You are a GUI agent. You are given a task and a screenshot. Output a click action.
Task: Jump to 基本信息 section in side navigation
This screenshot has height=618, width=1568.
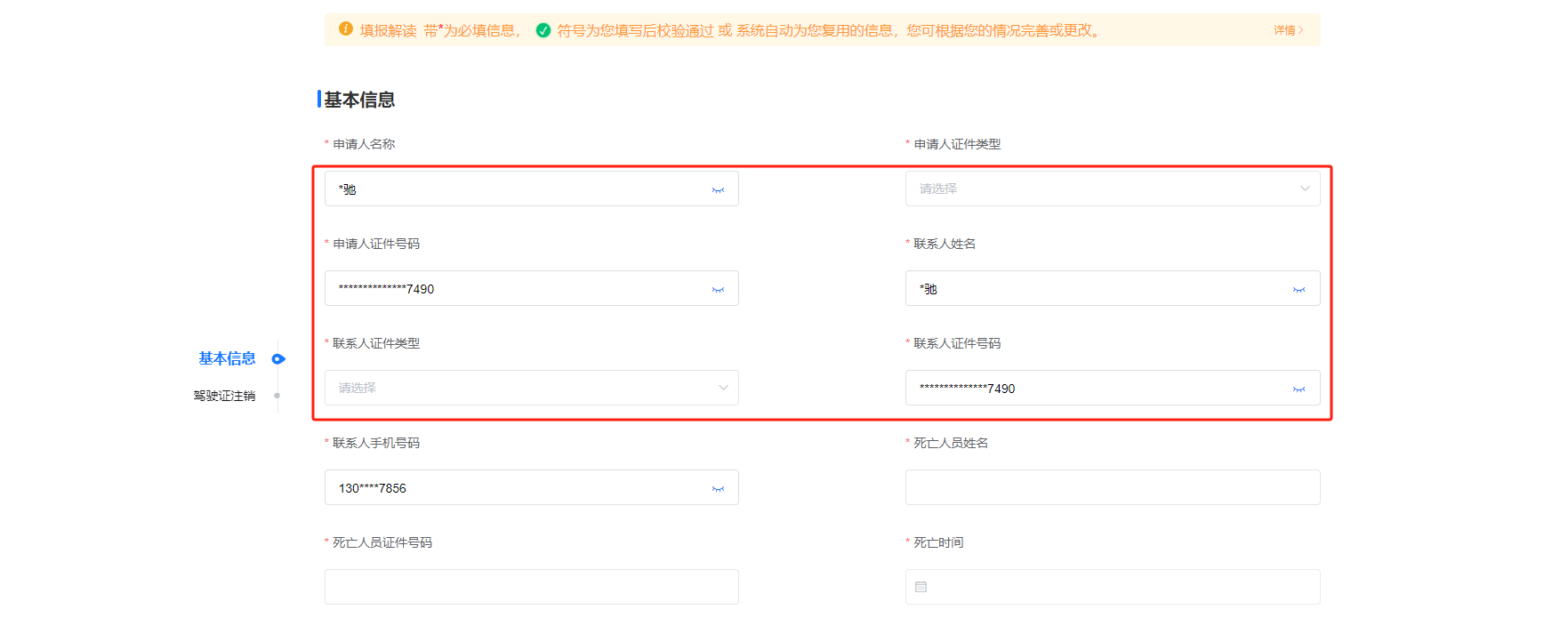click(x=227, y=358)
